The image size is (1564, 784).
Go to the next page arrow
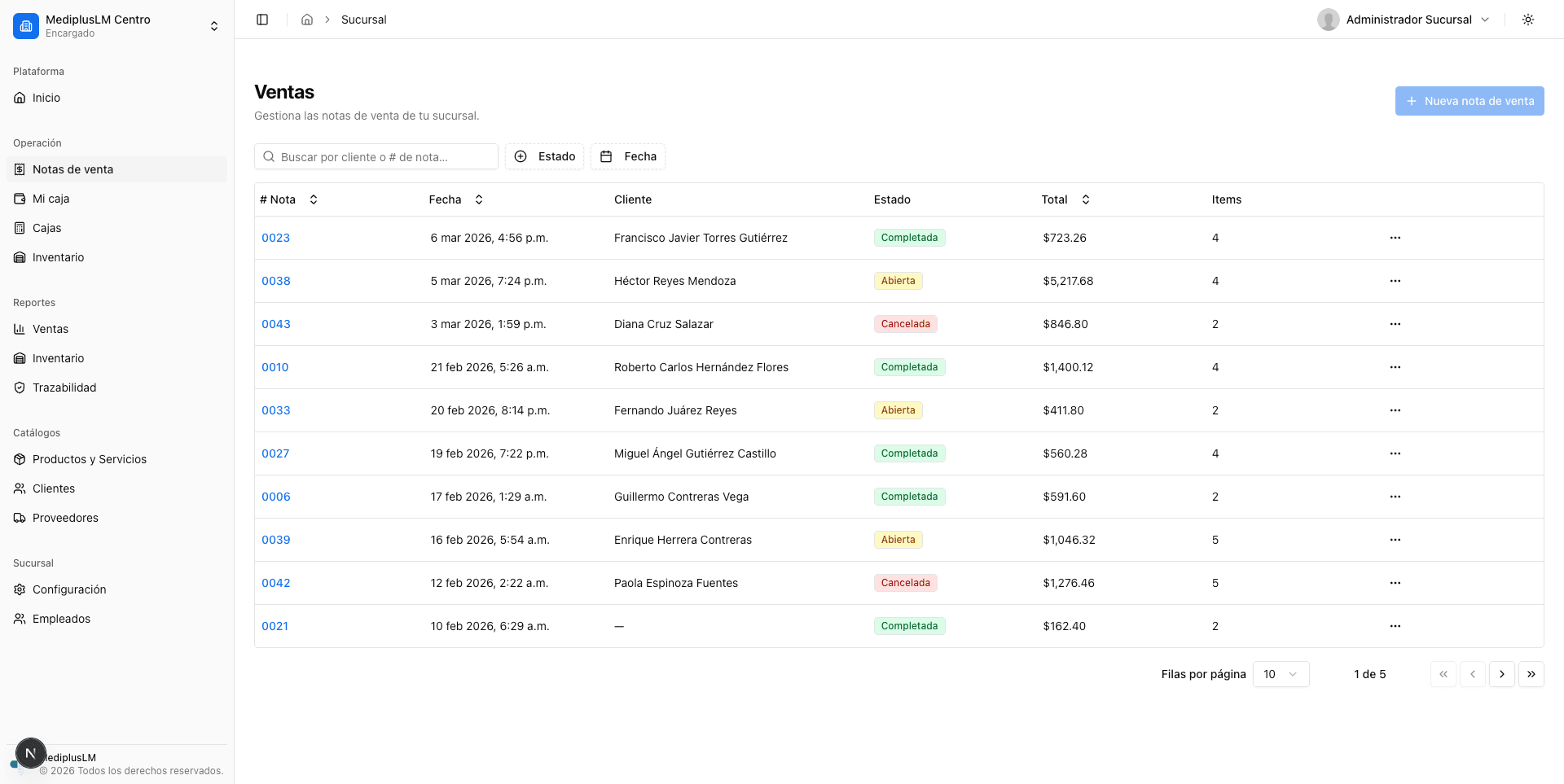1502,674
